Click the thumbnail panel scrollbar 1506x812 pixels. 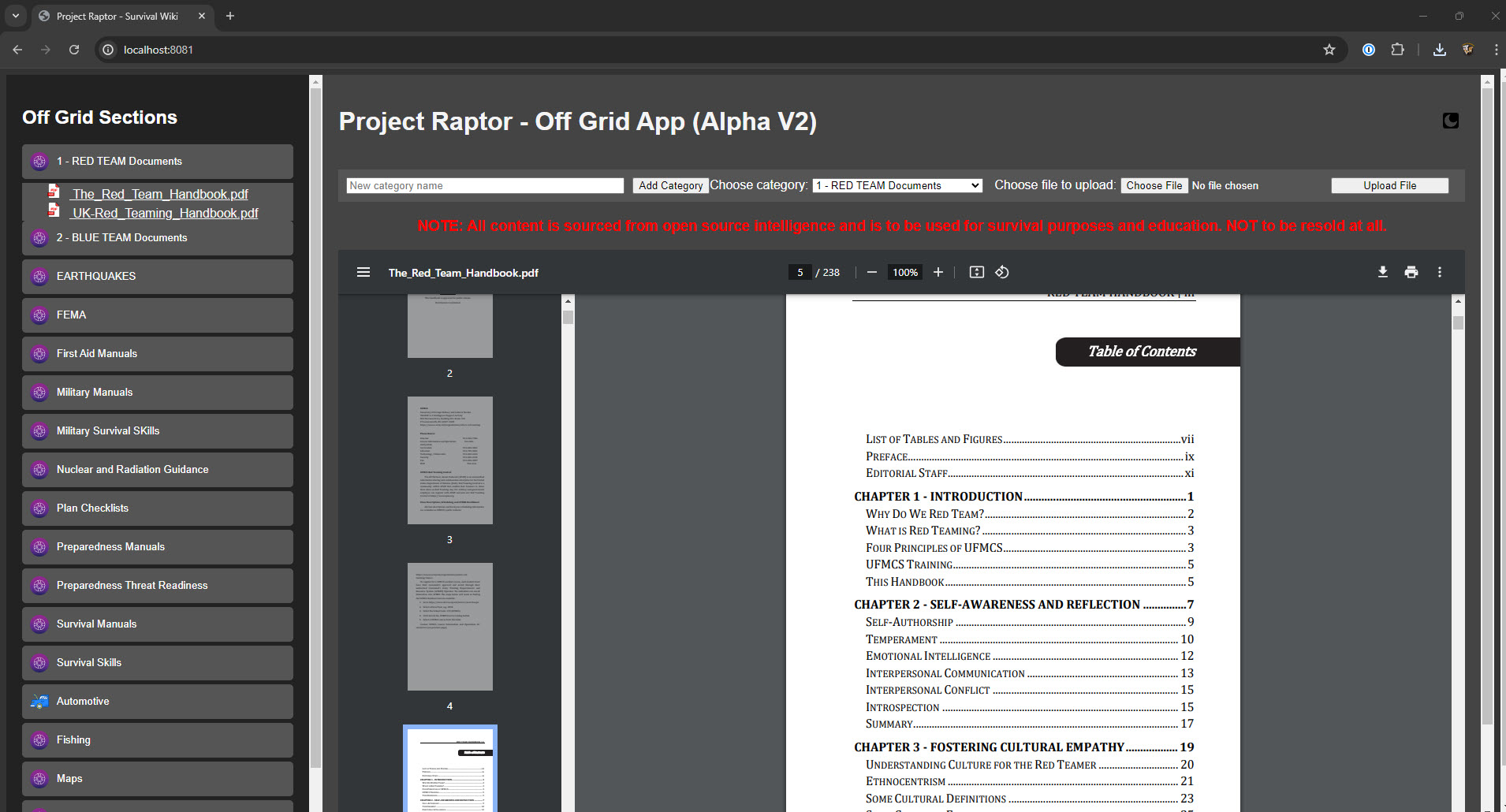(568, 317)
